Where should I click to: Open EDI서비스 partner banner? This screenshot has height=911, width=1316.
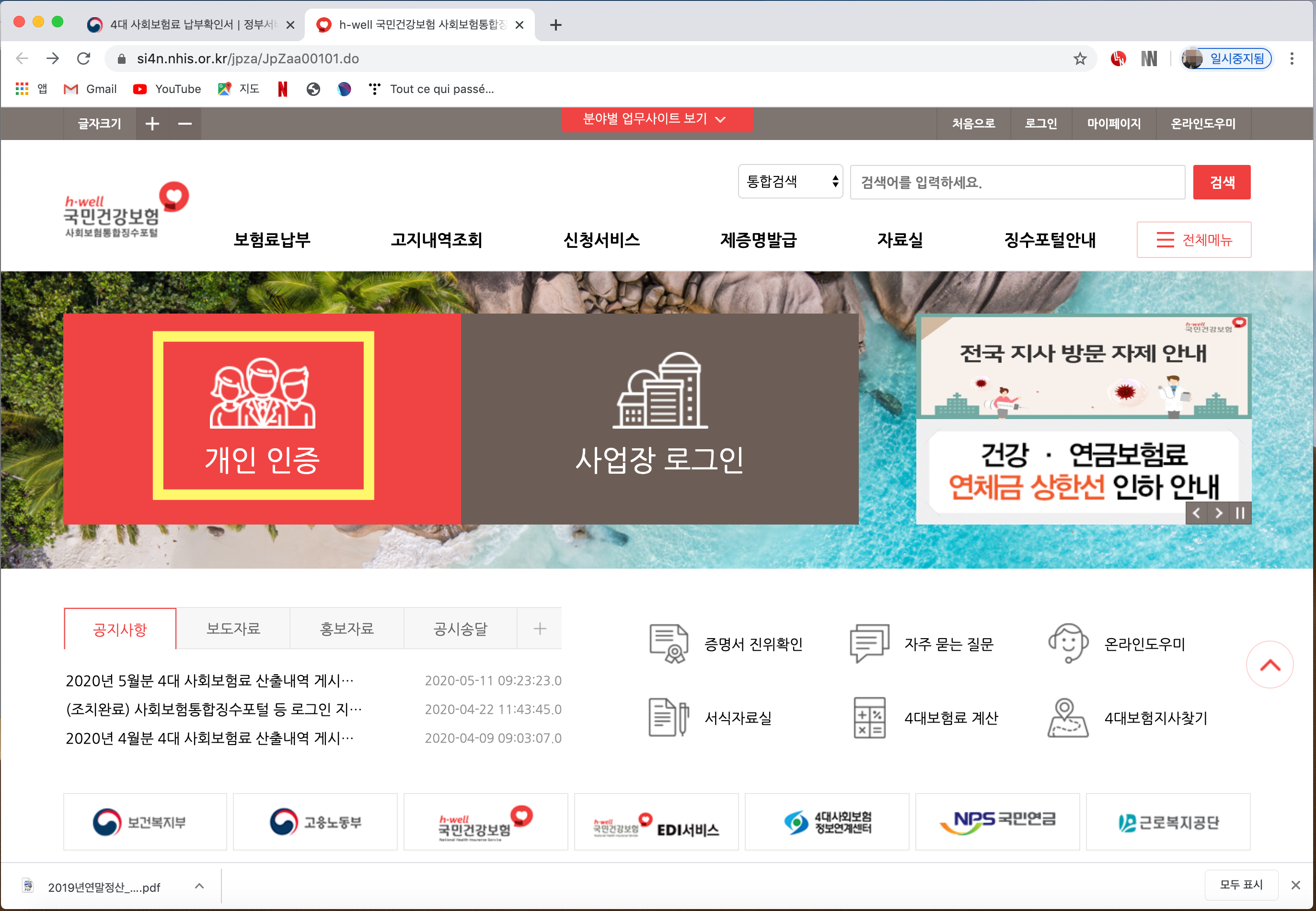coord(656,822)
